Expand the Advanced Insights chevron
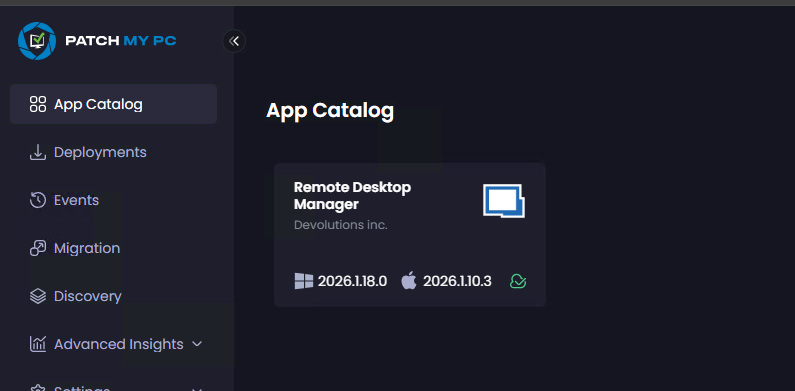The height and width of the screenshot is (391, 795). click(x=197, y=344)
